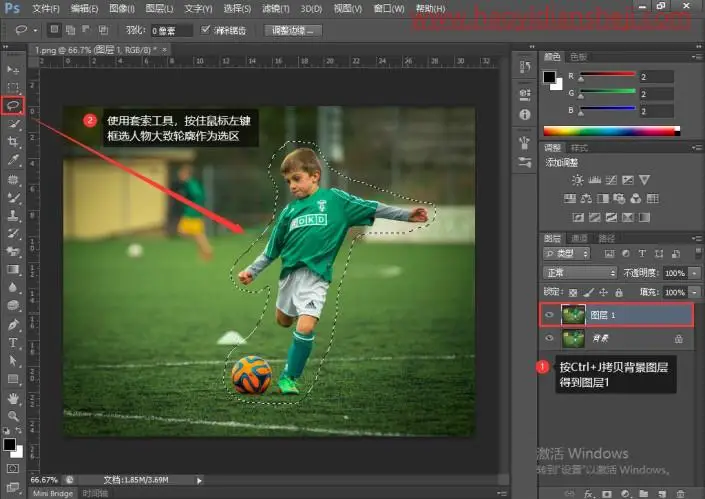The height and width of the screenshot is (499, 705).
Task: Click the layer style fx icon
Action: coord(588,494)
